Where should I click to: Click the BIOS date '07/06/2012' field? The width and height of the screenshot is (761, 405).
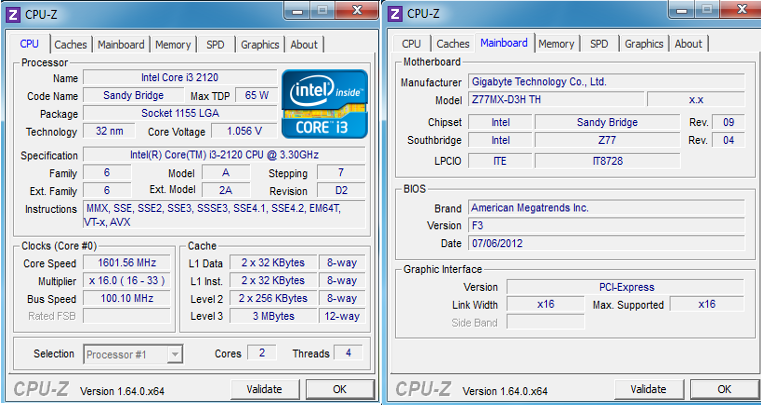(607, 243)
